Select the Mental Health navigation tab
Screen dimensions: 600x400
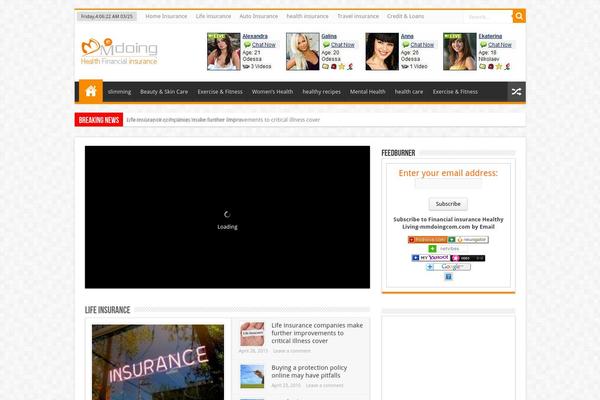[x=367, y=92]
